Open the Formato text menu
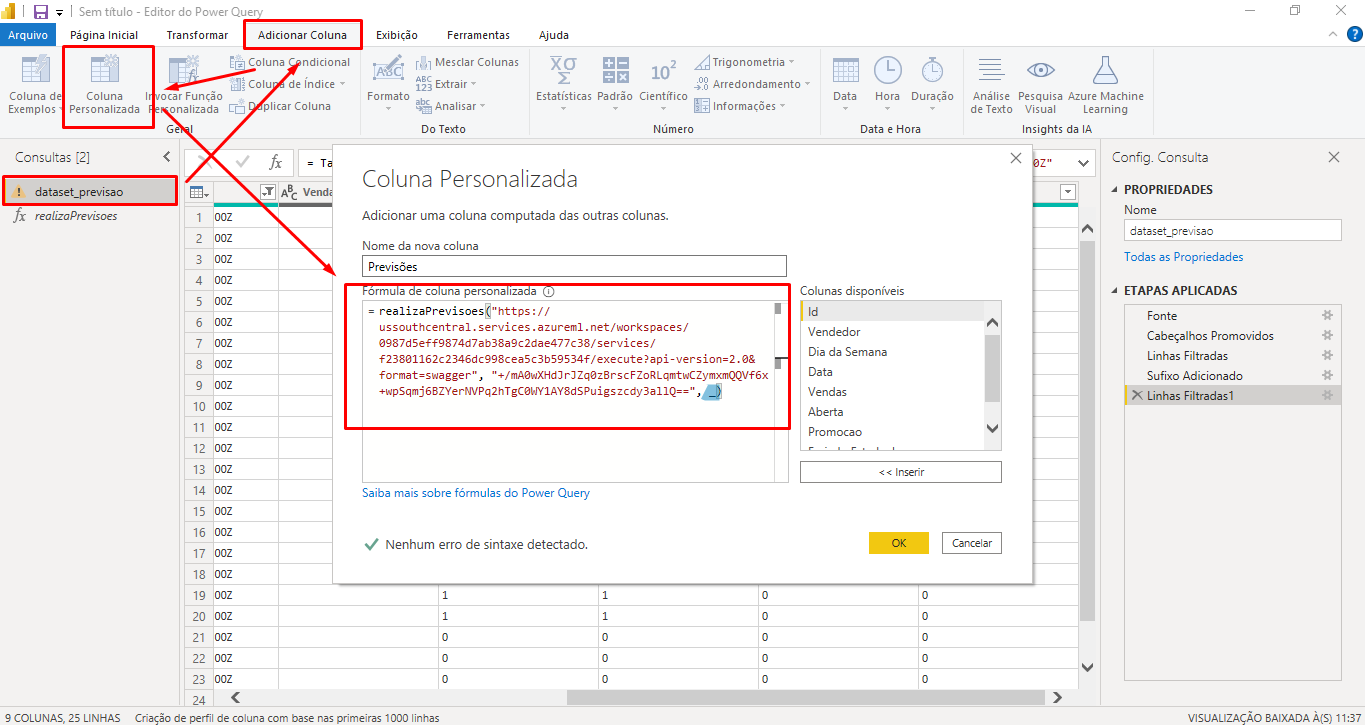 tap(388, 85)
